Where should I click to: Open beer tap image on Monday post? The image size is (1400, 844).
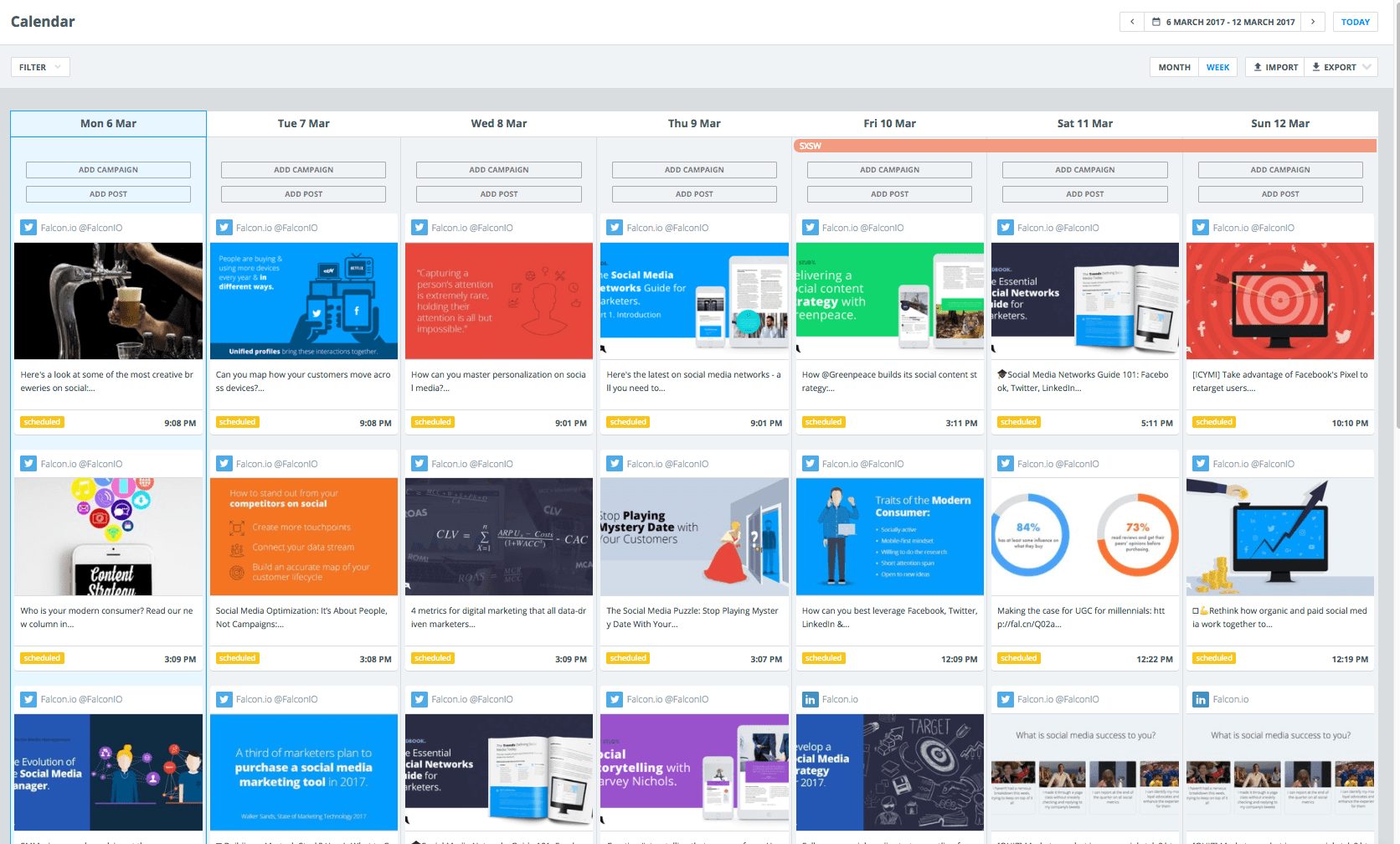point(108,301)
